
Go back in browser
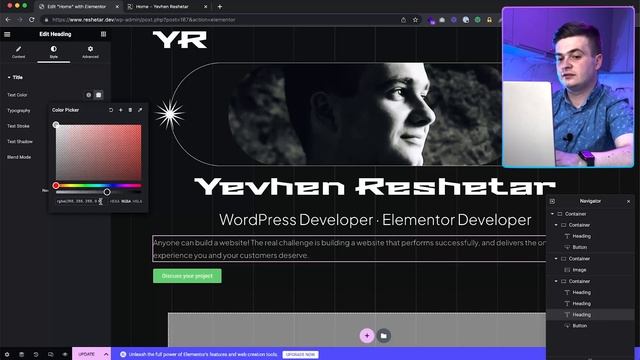tap(8, 20)
